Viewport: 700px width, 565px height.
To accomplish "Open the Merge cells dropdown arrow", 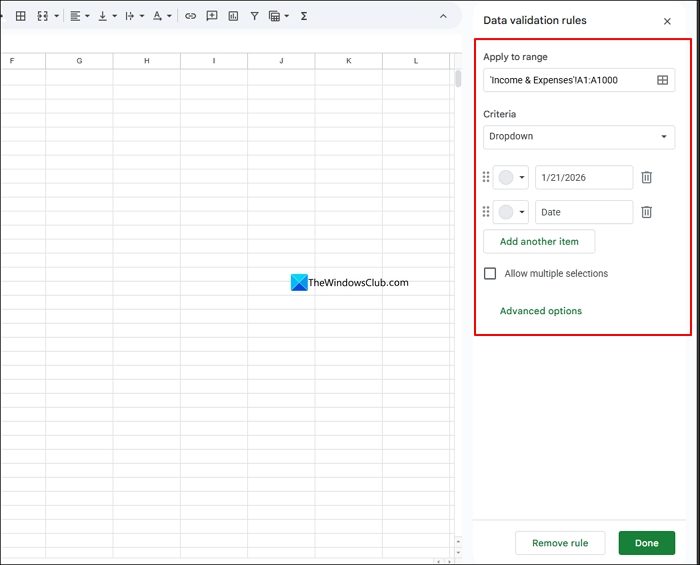I will pyautogui.click(x=57, y=16).
